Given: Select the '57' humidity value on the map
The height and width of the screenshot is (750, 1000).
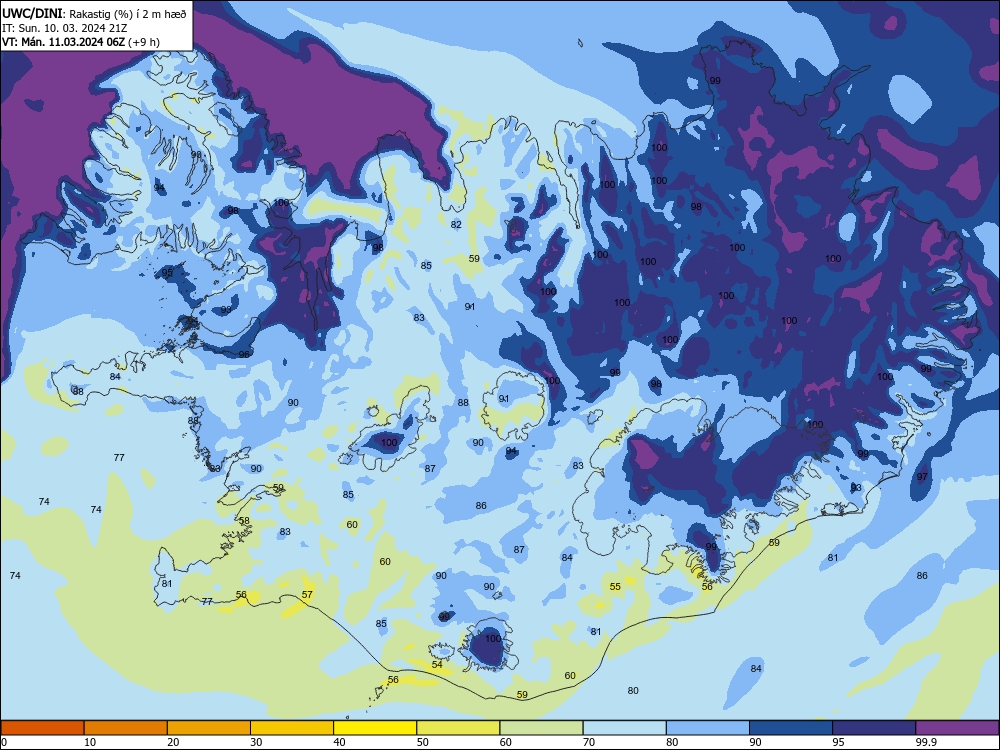Looking at the screenshot, I should click(307, 594).
